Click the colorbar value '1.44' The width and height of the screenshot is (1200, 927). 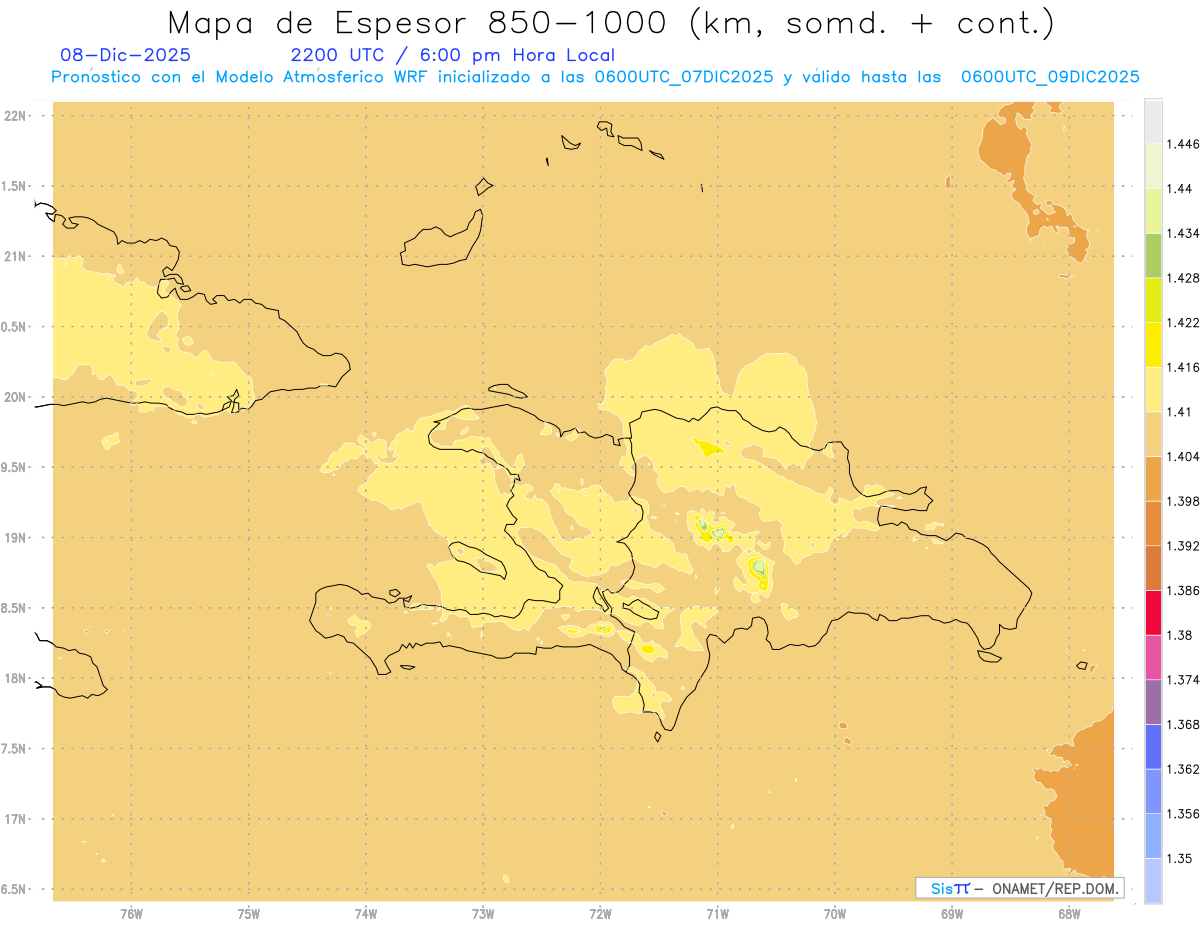(x=1179, y=189)
